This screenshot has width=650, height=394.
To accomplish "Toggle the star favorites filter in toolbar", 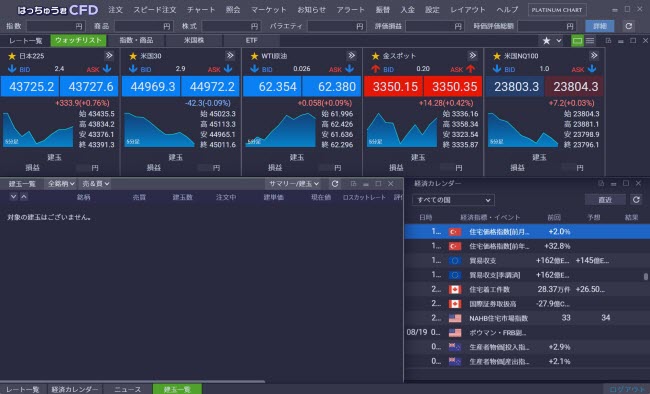I will pyautogui.click(x=546, y=41).
